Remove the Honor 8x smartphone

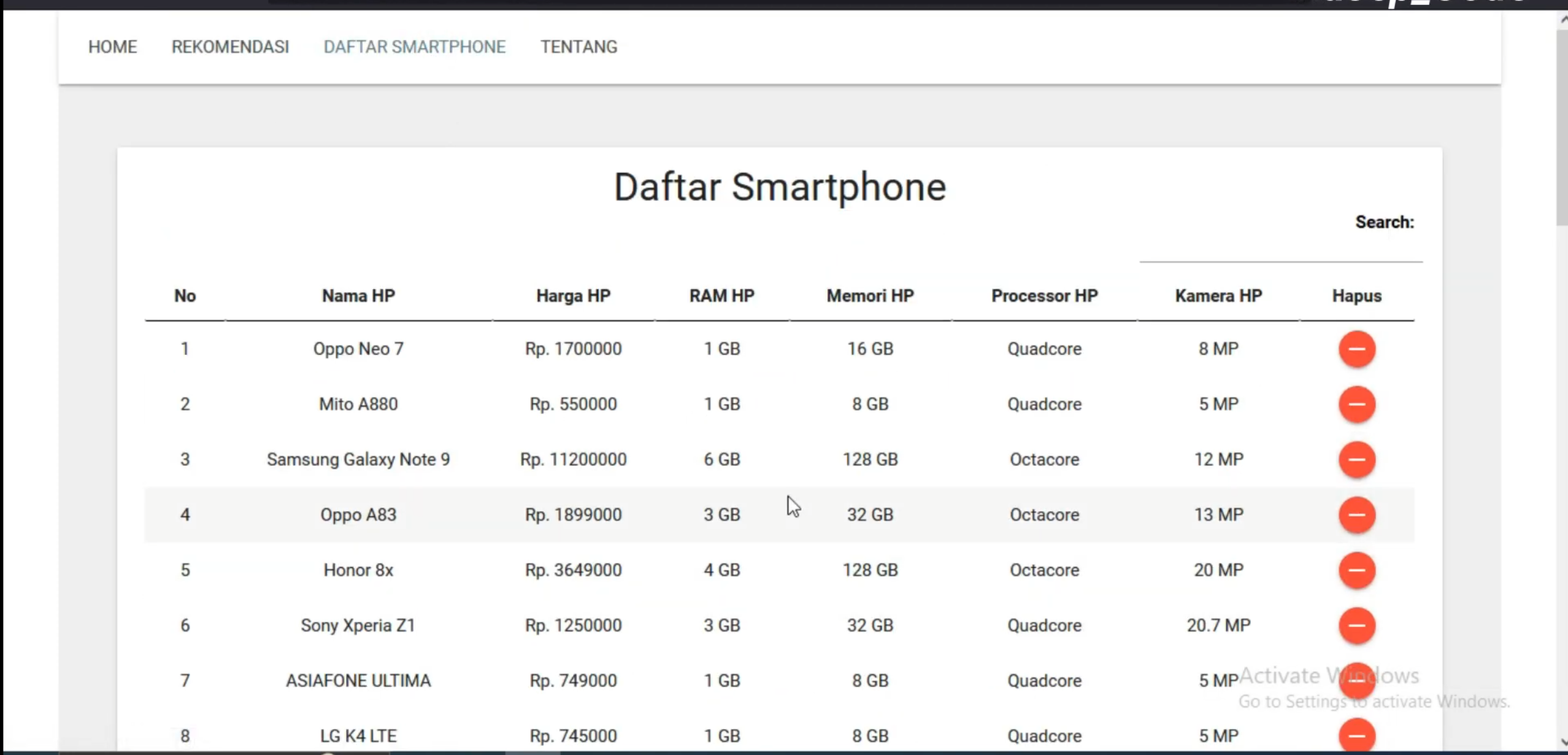1356,570
